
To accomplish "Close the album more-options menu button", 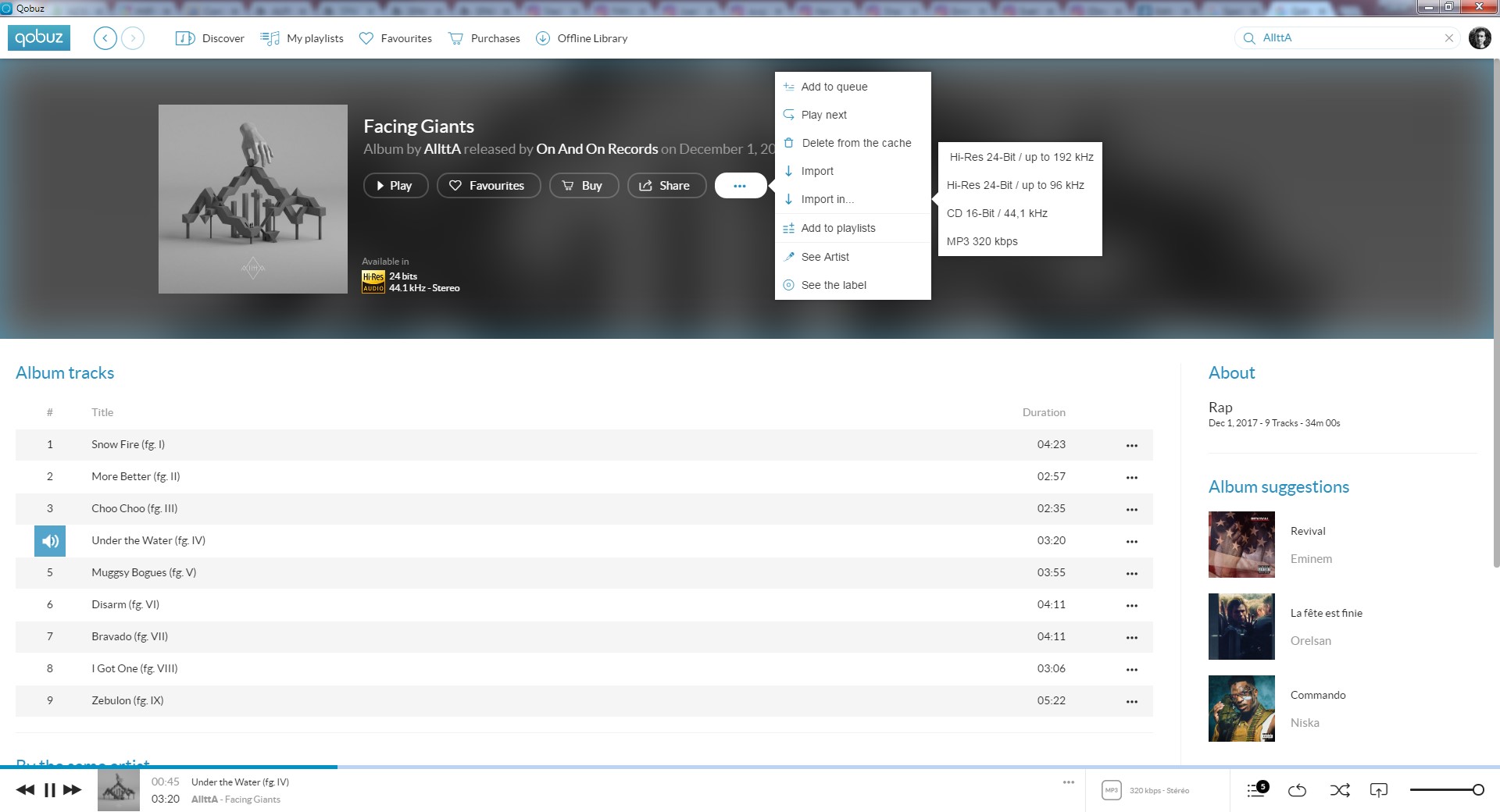I will 741,186.
